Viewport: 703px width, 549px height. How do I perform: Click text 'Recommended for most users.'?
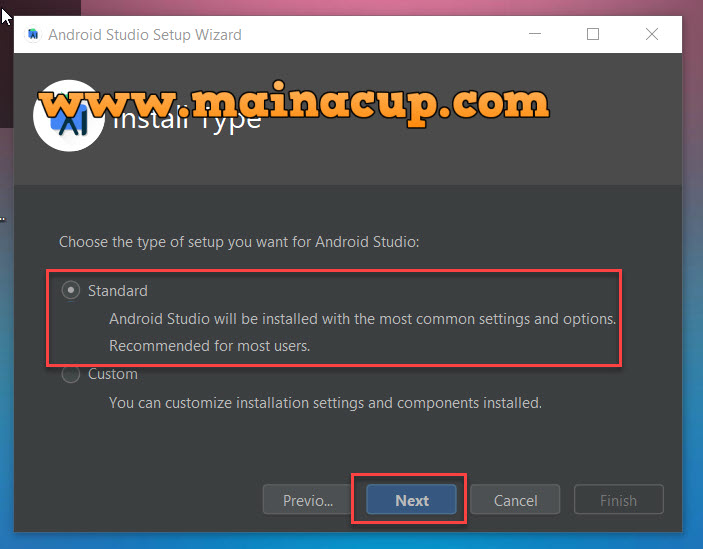[x=209, y=346]
